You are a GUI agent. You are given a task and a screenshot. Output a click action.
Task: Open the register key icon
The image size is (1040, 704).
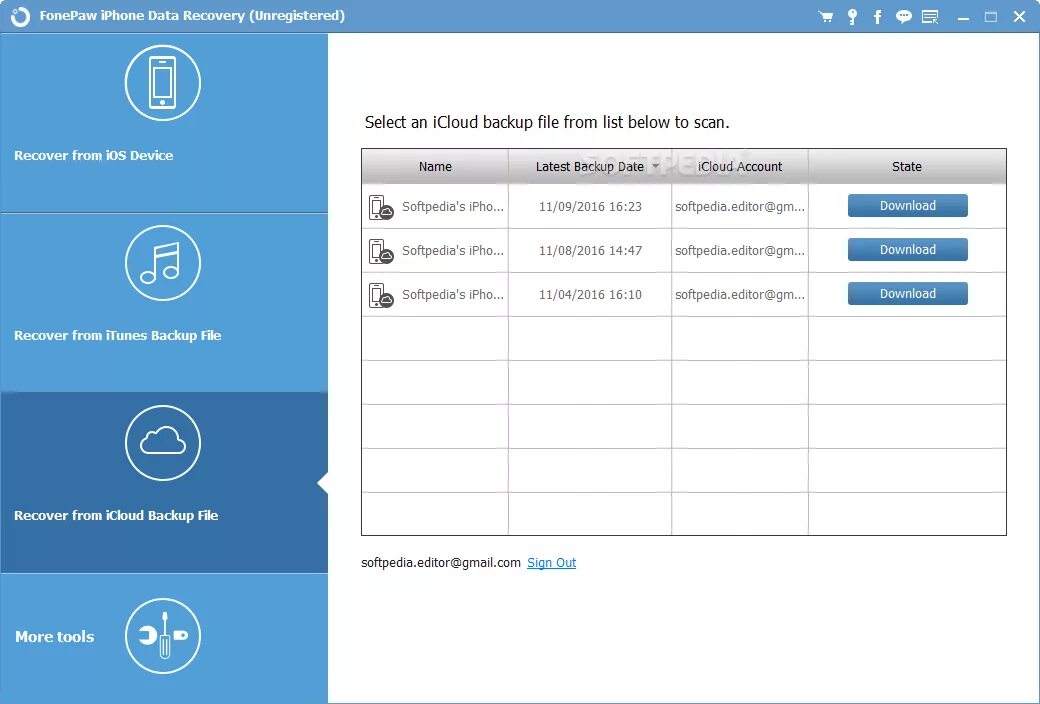point(852,17)
